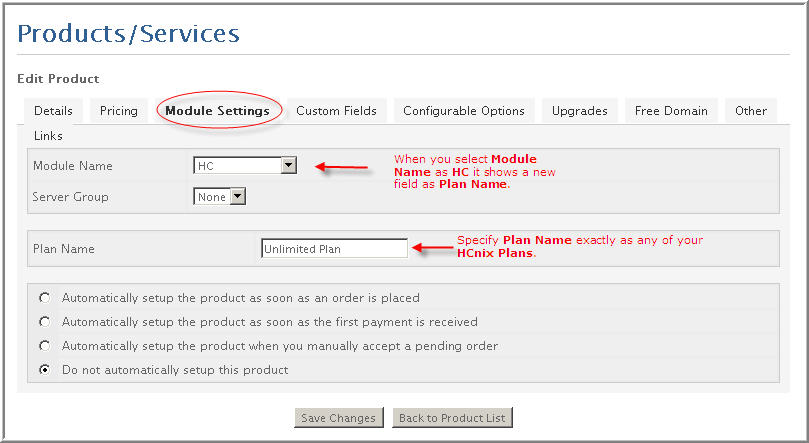
Task: Select the Module Settings tab
Action: (x=217, y=111)
